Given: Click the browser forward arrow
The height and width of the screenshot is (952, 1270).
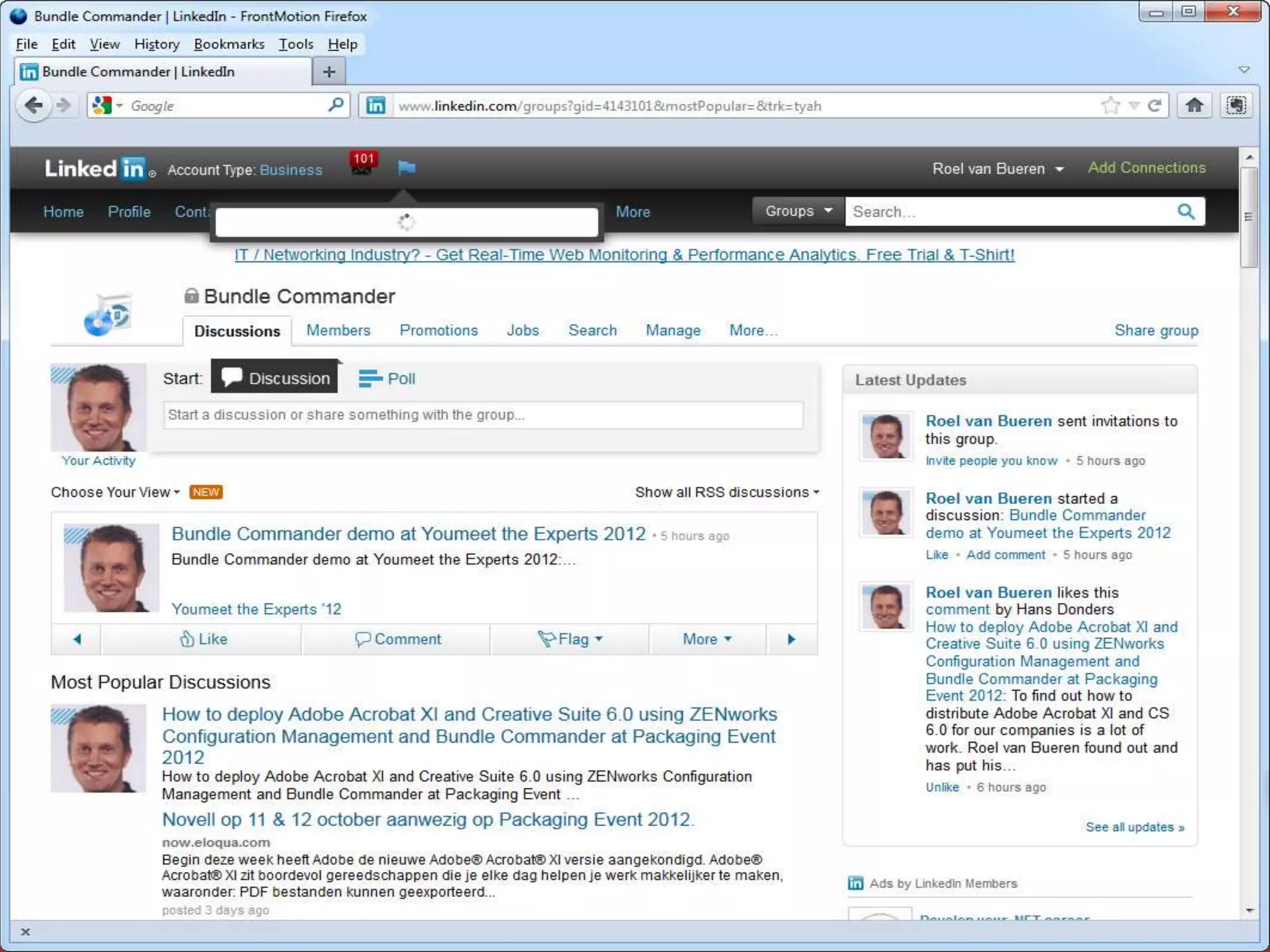Looking at the screenshot, I should tap(63, 105).
